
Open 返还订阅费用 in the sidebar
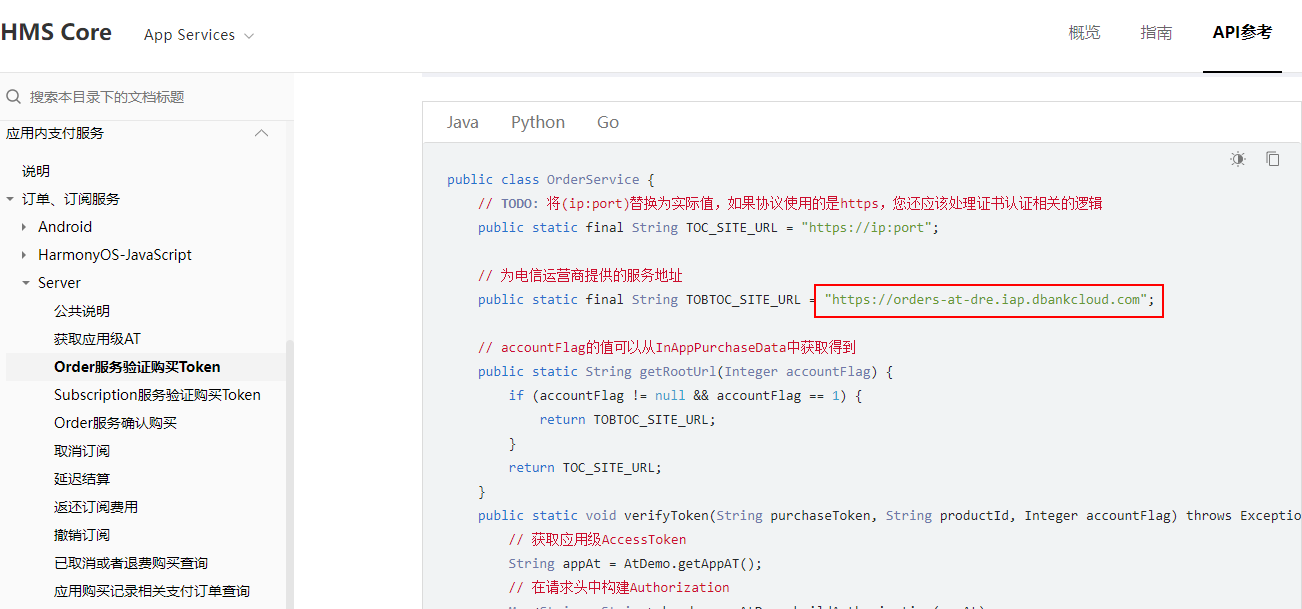tap(96, 507)
